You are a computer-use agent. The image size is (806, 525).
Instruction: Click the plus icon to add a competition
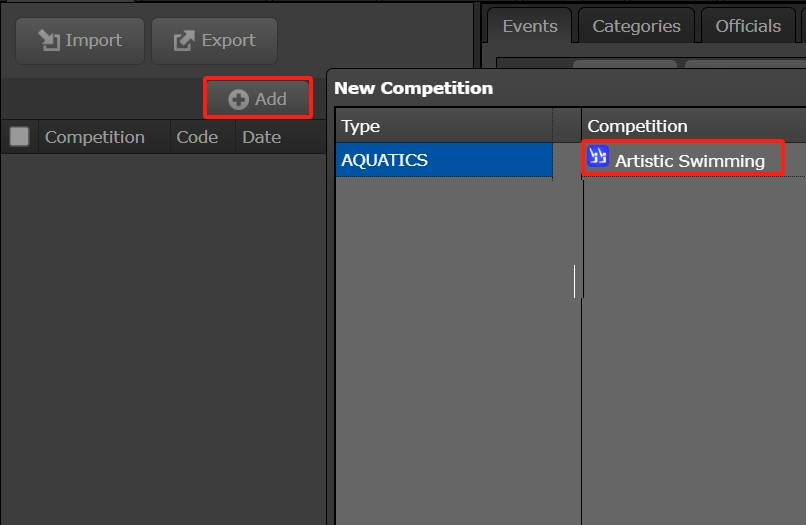239,99
